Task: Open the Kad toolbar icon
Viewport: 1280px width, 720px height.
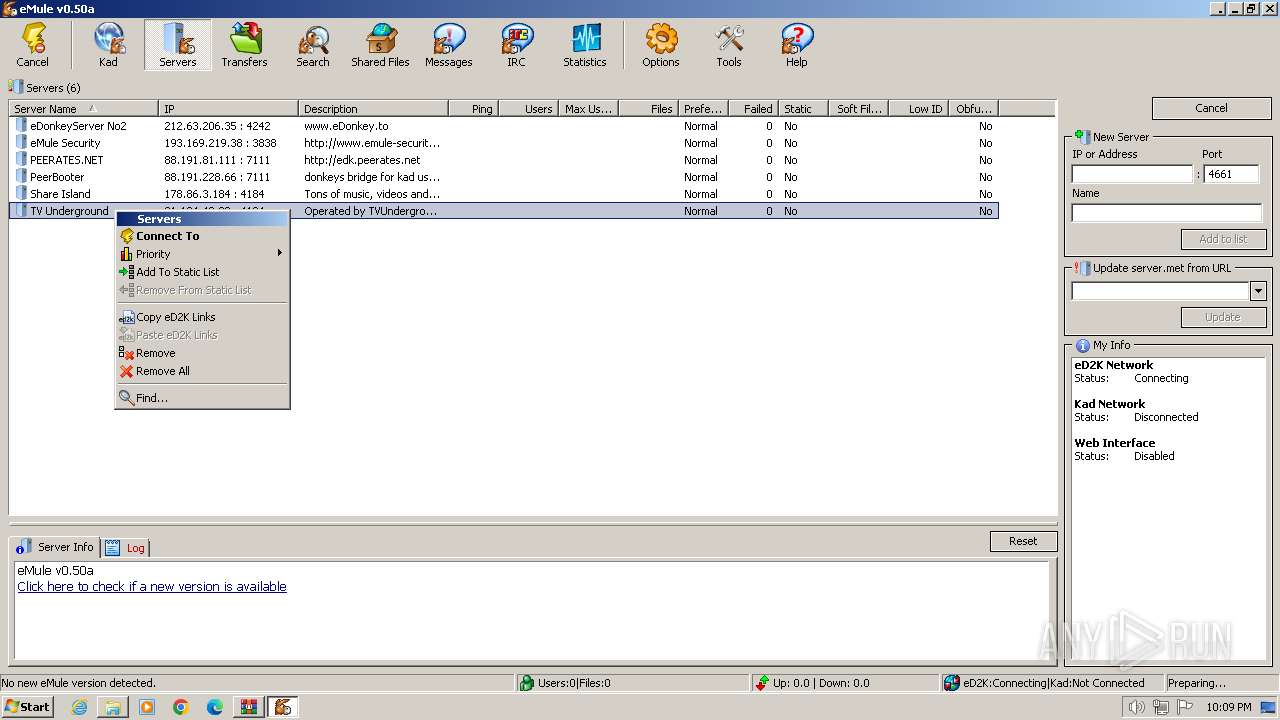Action: (x=108, y=45)
